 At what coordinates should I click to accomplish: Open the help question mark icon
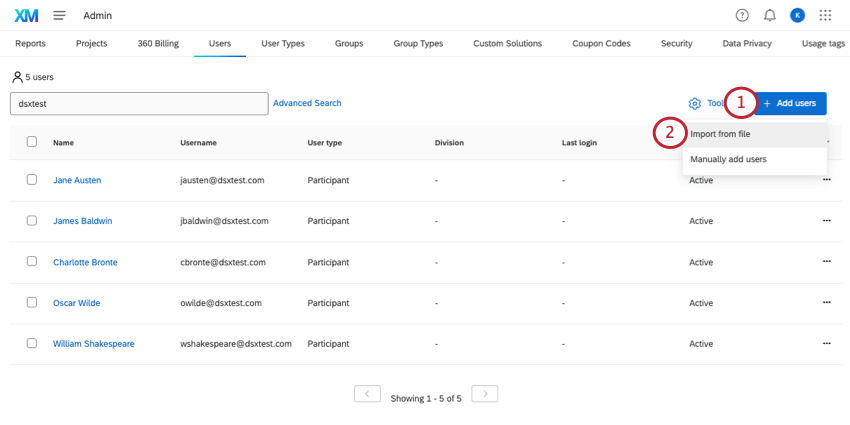click(x=742, y=15)
